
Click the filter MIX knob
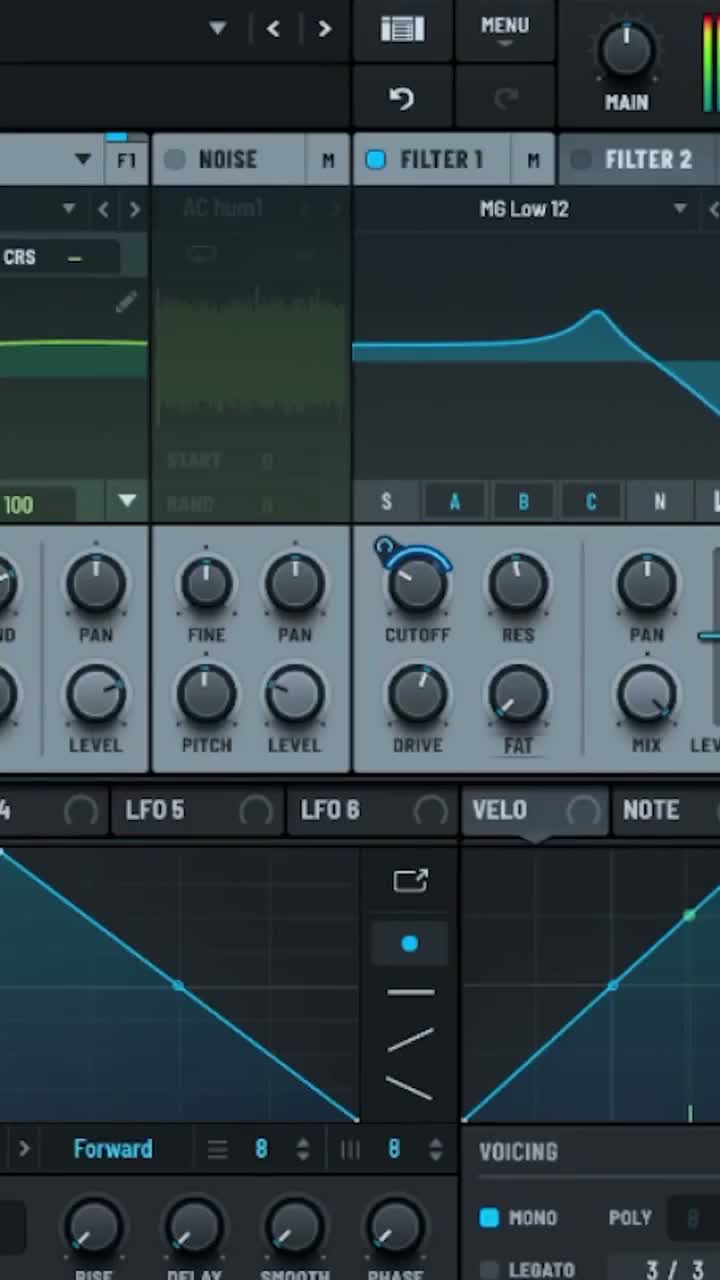point(646,694)
